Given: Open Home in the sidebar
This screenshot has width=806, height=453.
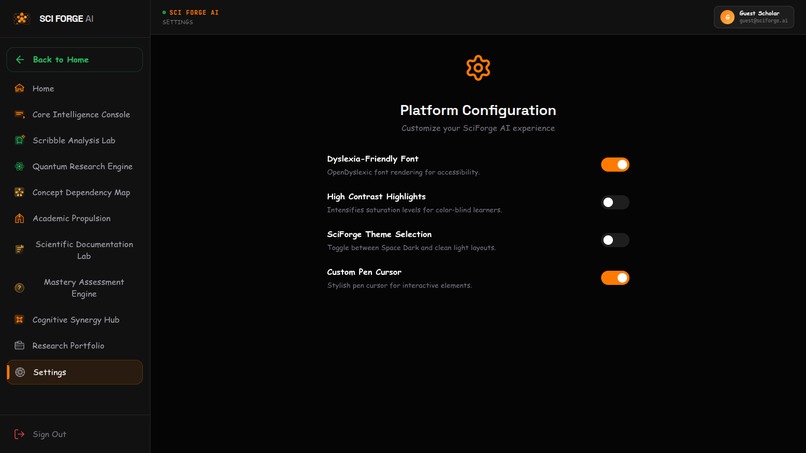Looking at the screenshot, I should (x=75, y=88).
